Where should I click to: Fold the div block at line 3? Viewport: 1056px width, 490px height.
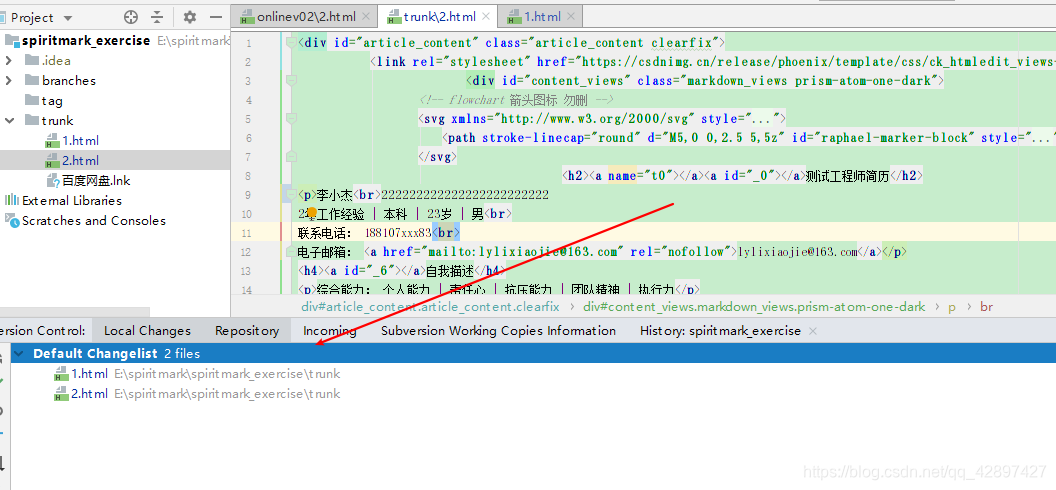tap(292, 81)
